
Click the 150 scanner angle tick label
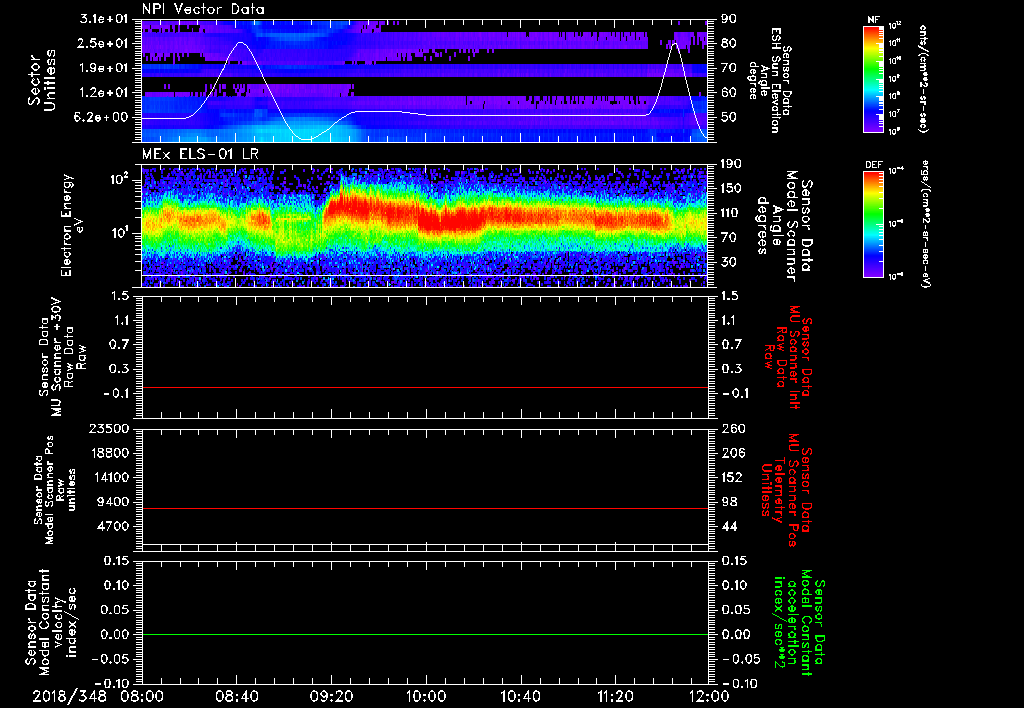click(x=731, y=189)
